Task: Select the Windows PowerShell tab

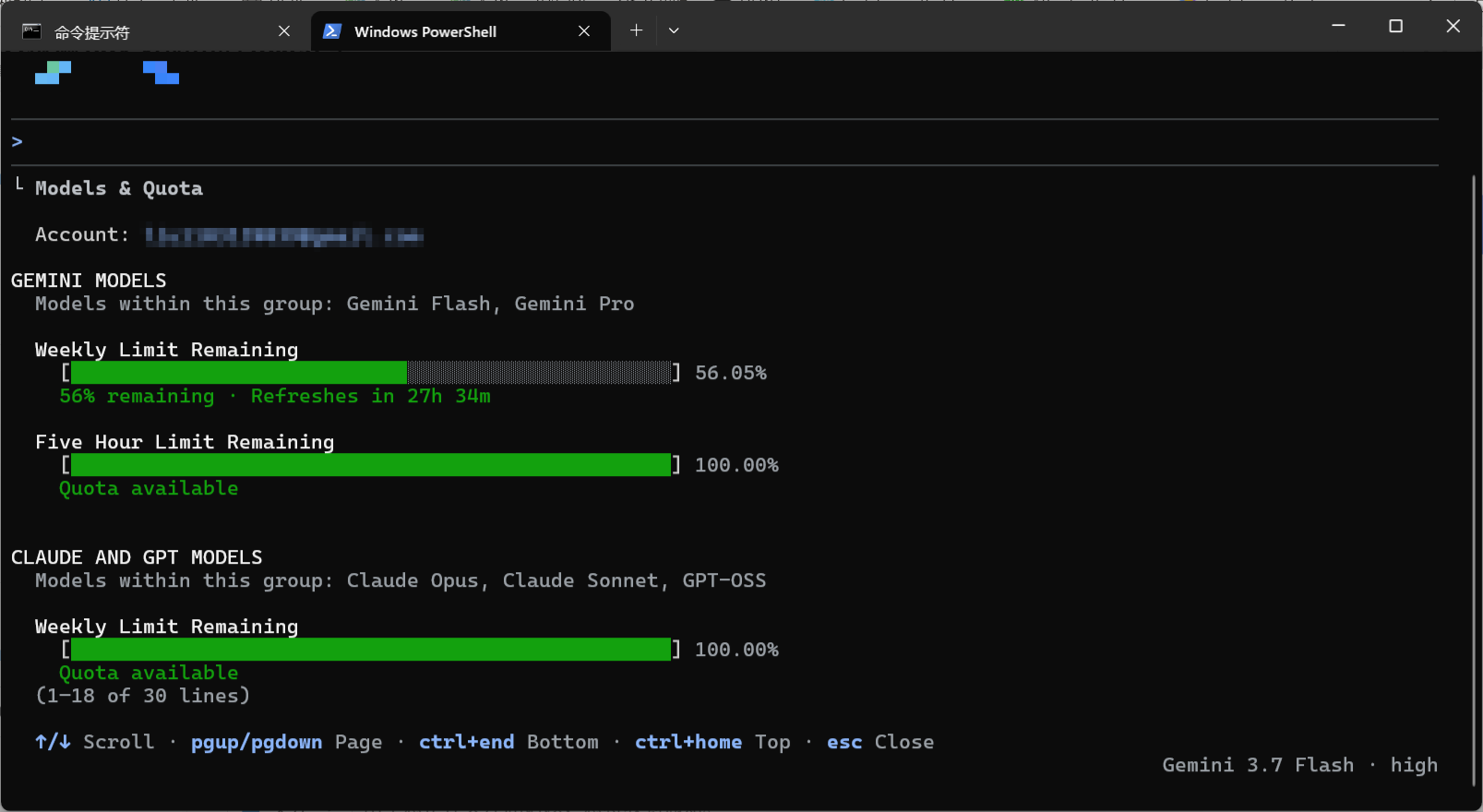Action: [x=460, y=31]
